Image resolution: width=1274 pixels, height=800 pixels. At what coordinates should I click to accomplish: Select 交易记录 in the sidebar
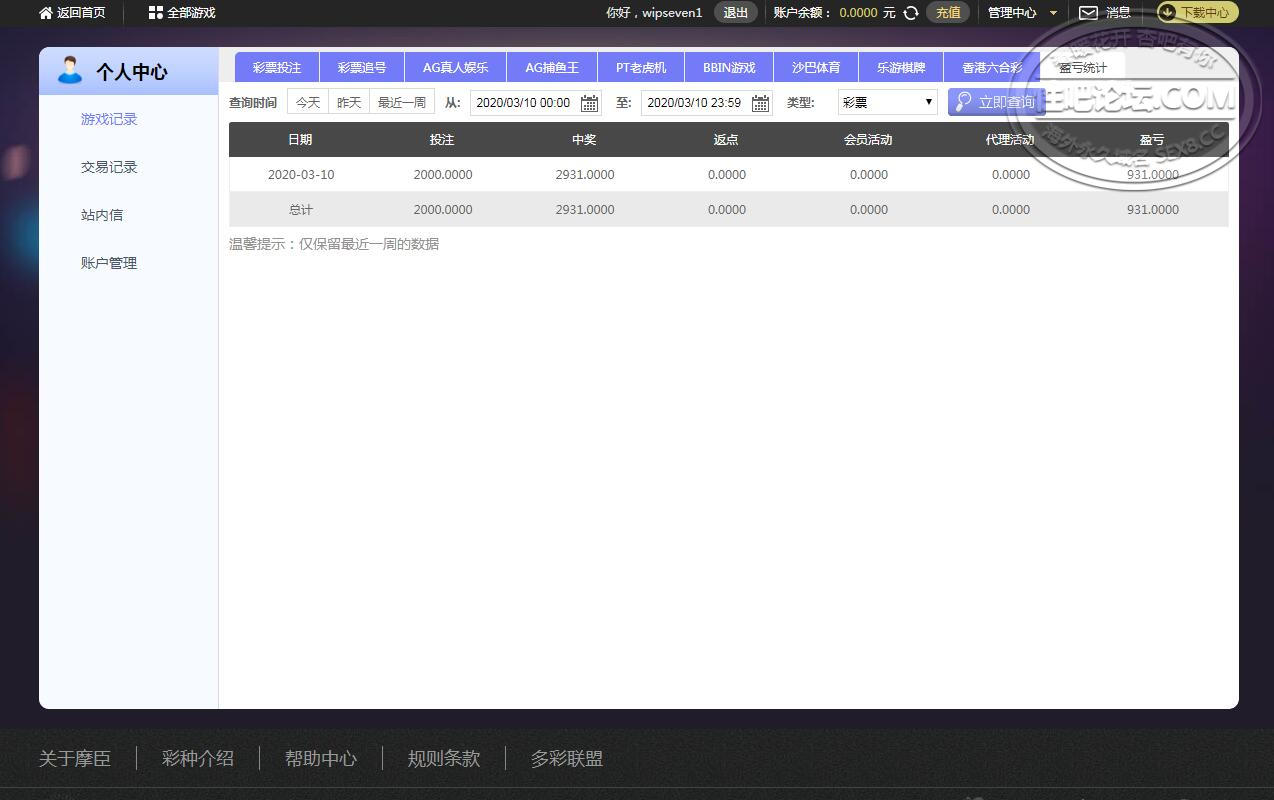[109, 167]
